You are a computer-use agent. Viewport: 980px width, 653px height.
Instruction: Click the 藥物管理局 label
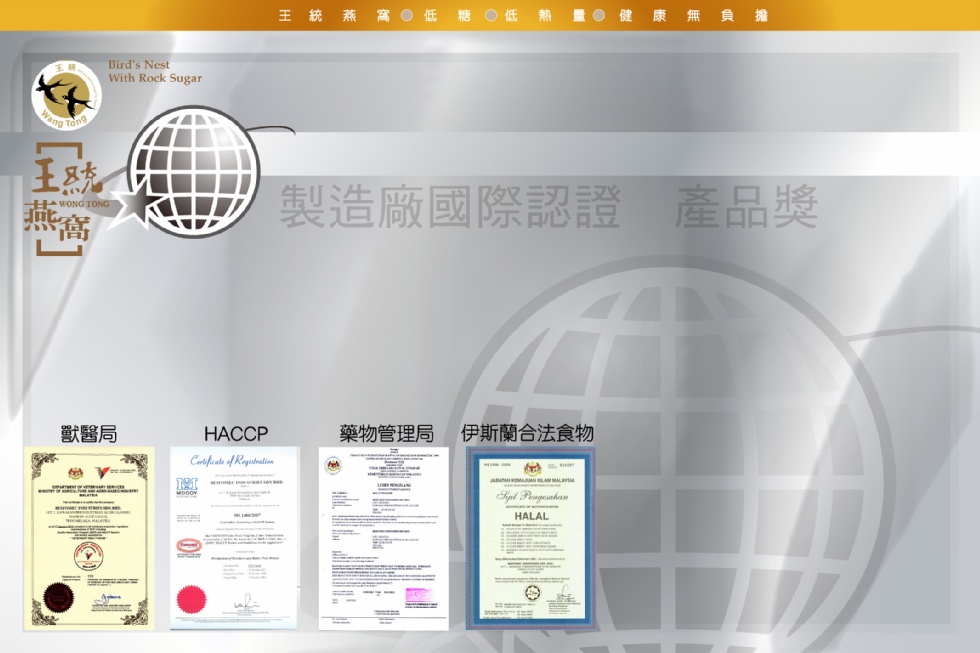coord(387,434)
